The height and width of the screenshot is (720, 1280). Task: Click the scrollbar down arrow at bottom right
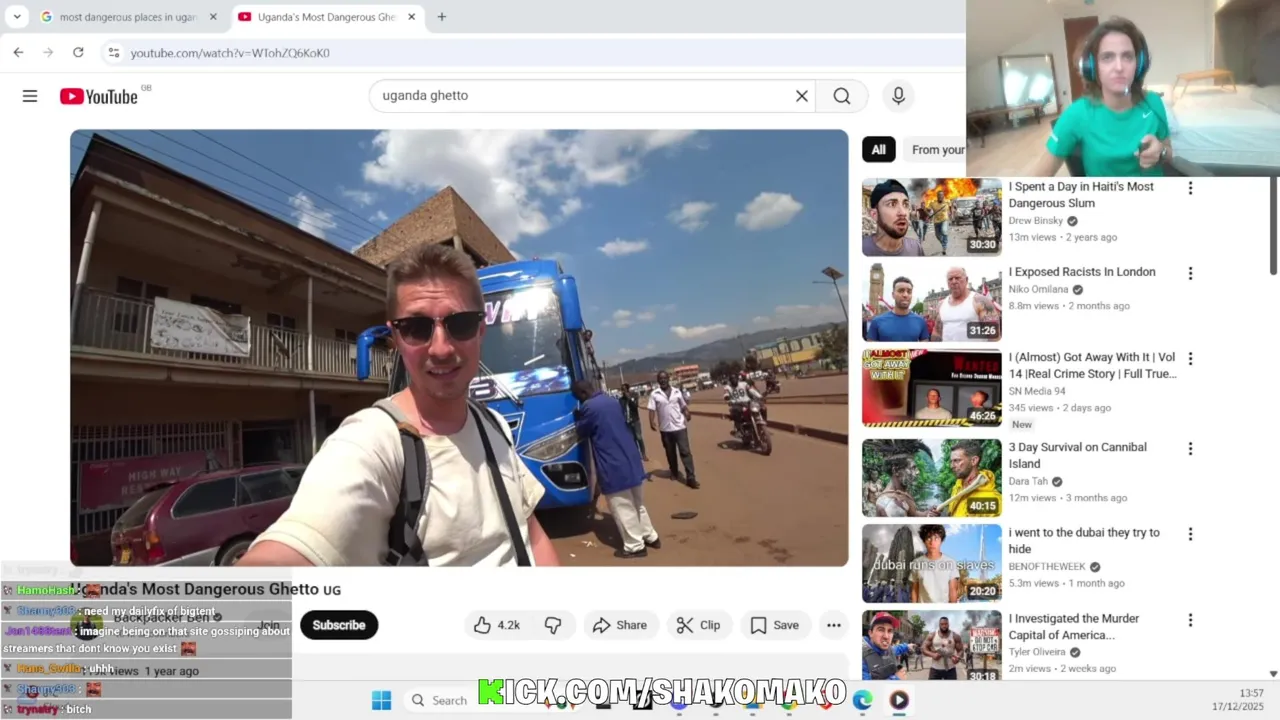1273,674
